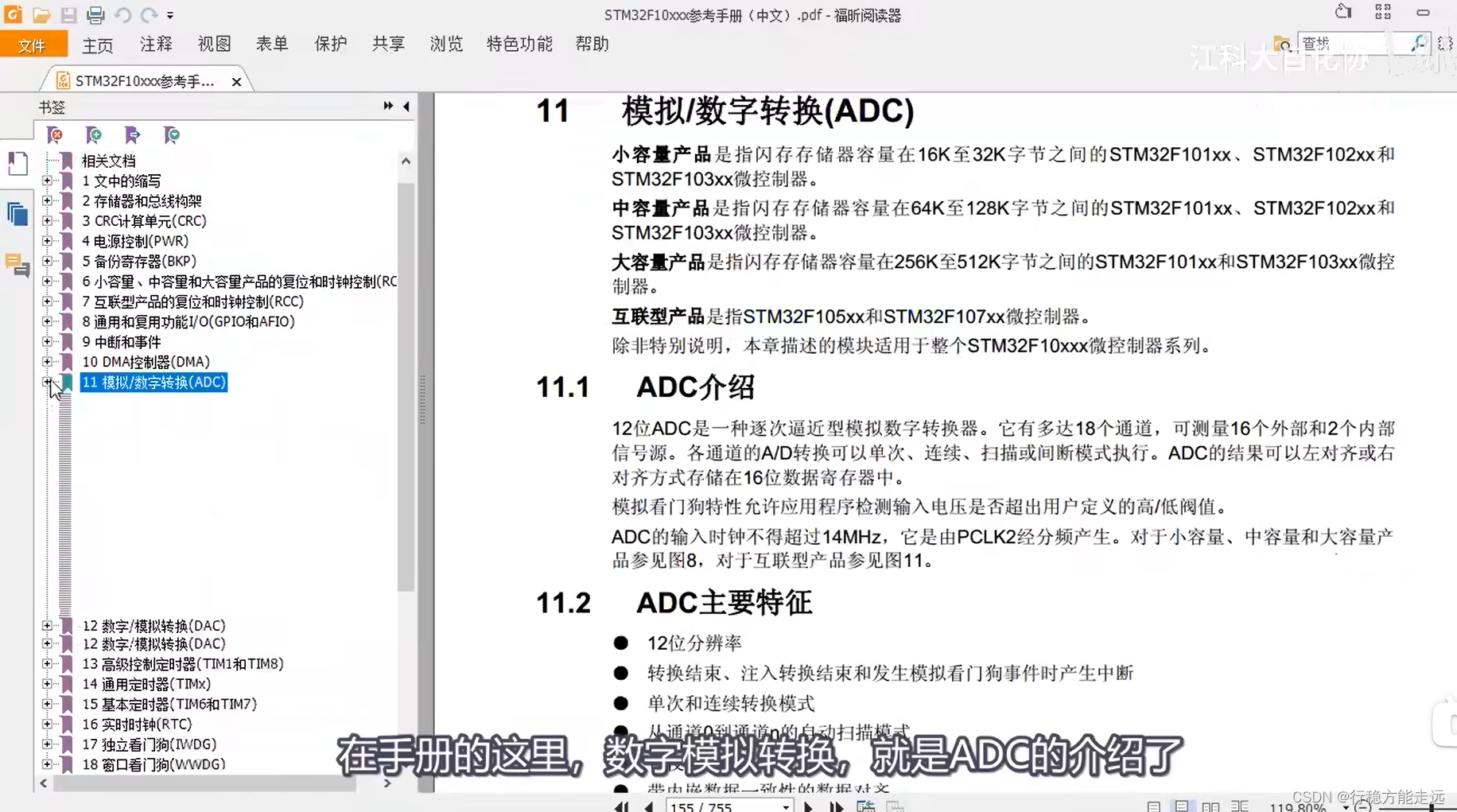
Task: Open the 表单 ribbon tab
Action: [x=272, y=45]
